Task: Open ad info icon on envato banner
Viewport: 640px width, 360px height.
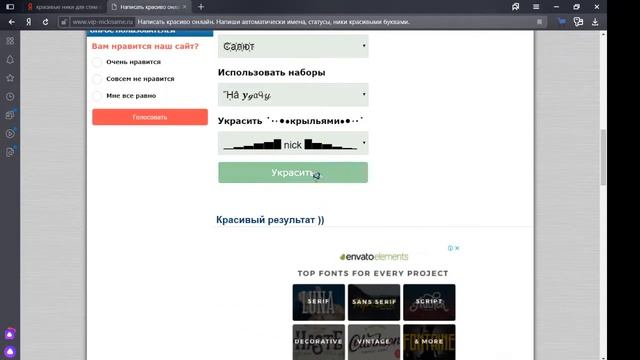Action: pos(450,248)
